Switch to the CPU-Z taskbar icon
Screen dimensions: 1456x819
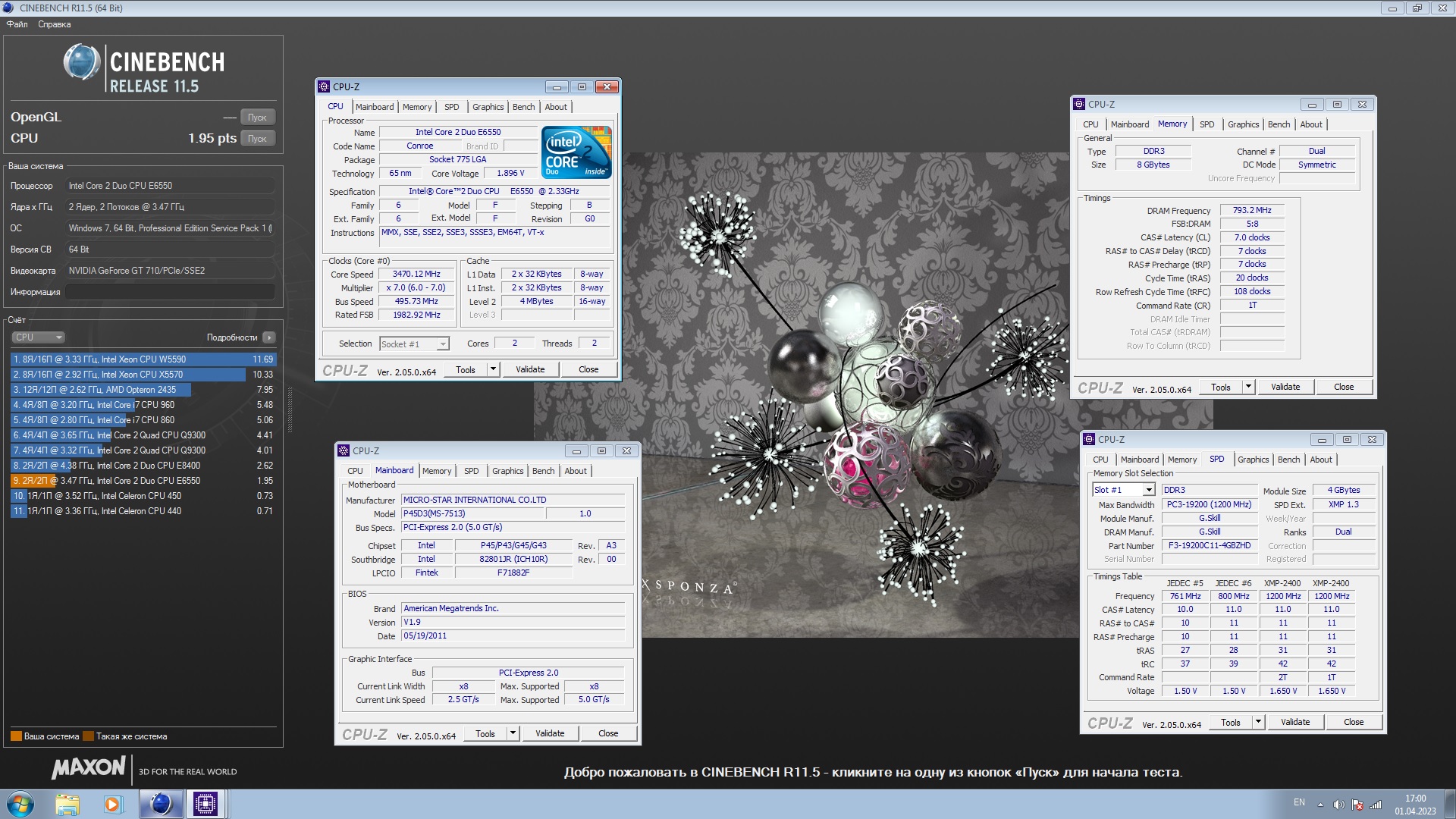(x=206, y=804)
